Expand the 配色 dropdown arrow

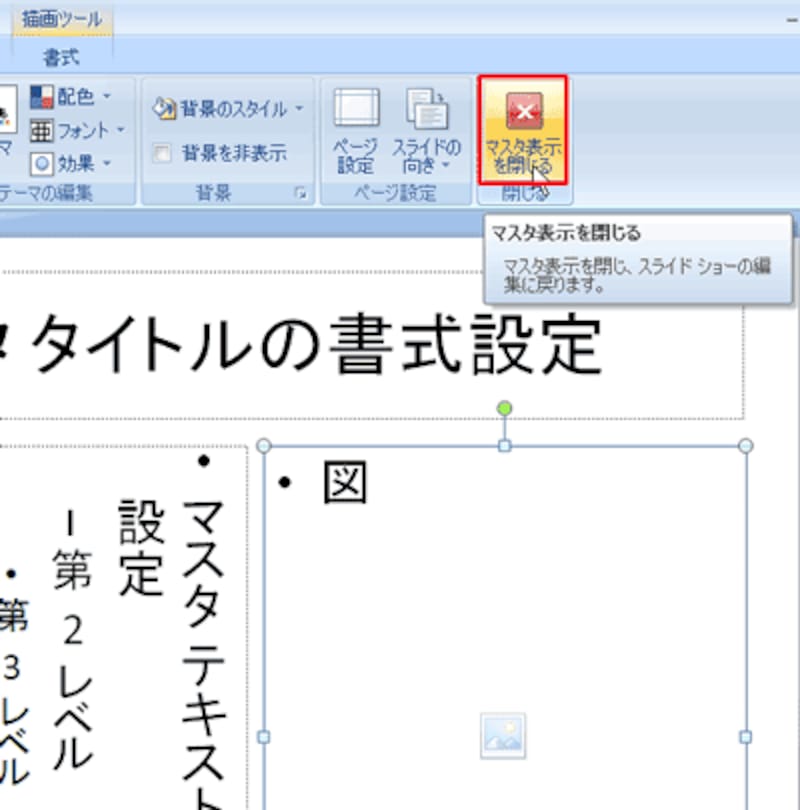tap(107, 97)
